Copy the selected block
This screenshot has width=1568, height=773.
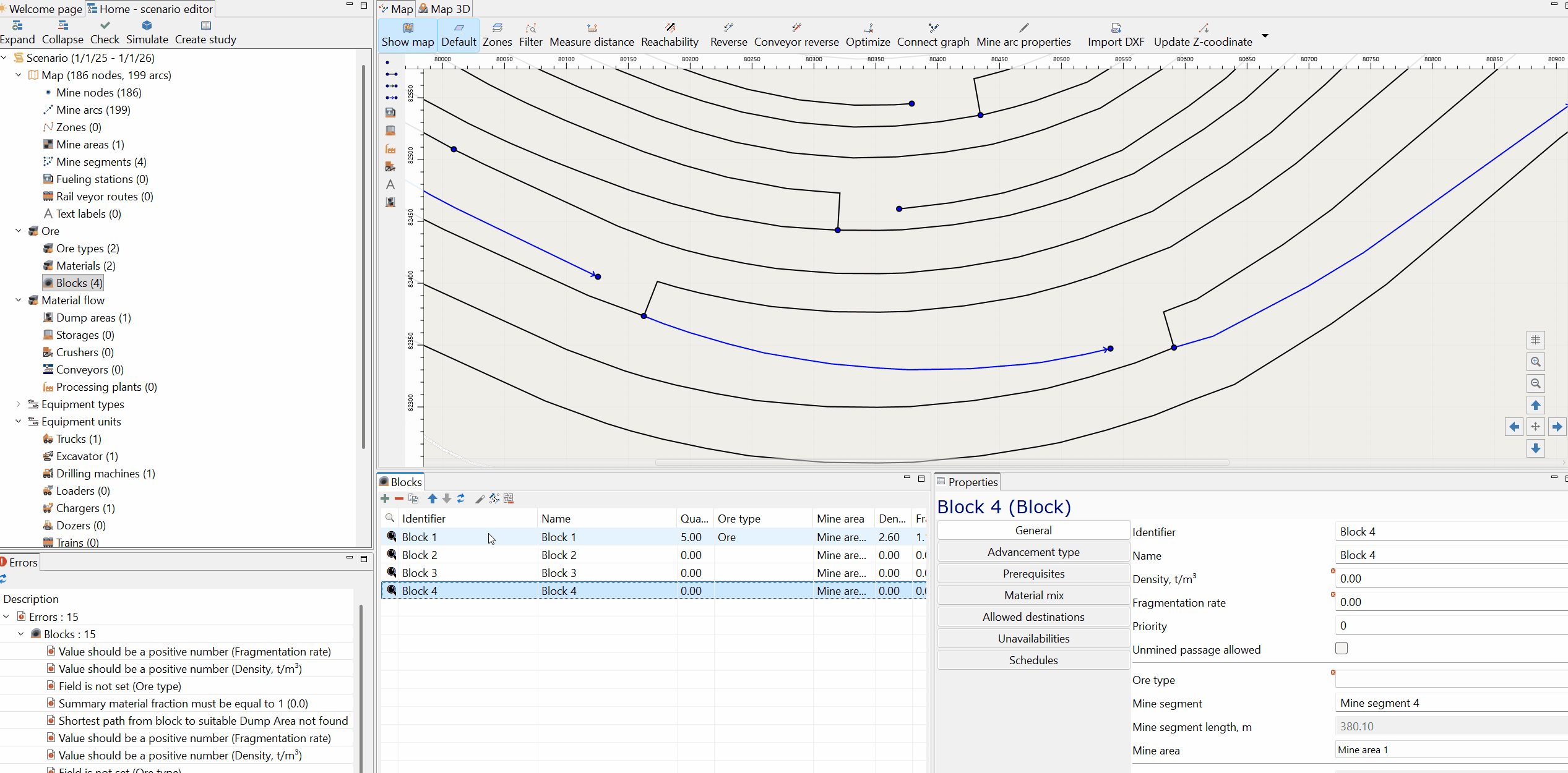pos(413,498)
